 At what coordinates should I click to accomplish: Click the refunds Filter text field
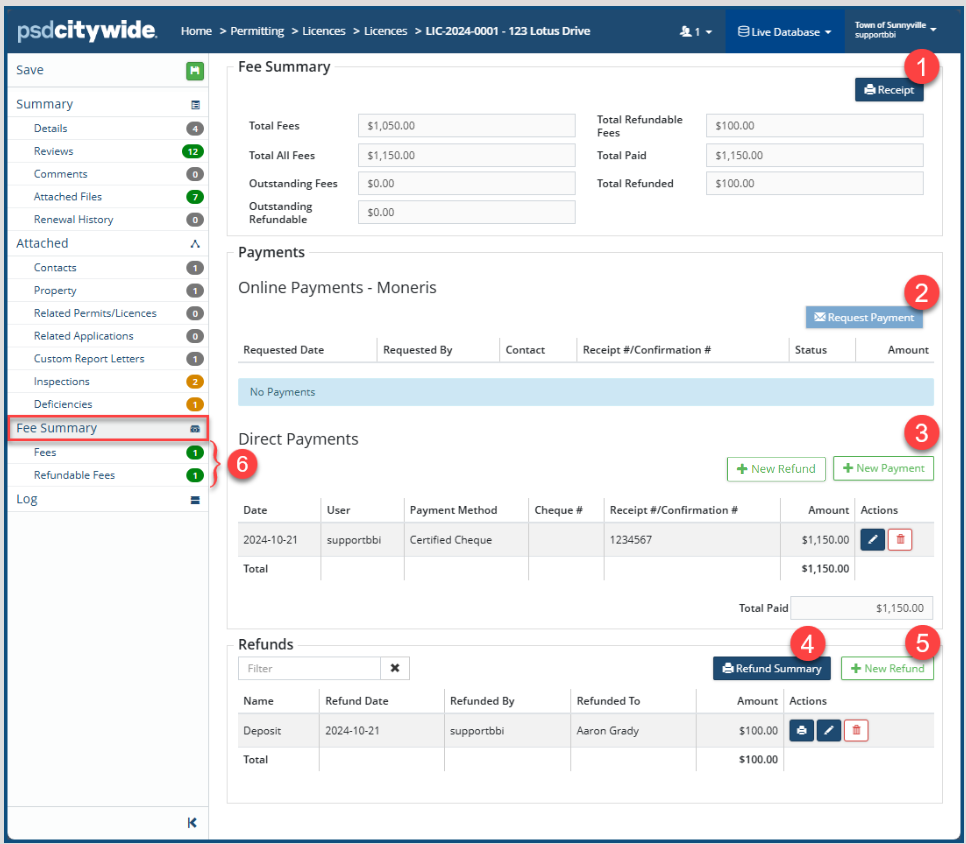[x=309, y=668]
